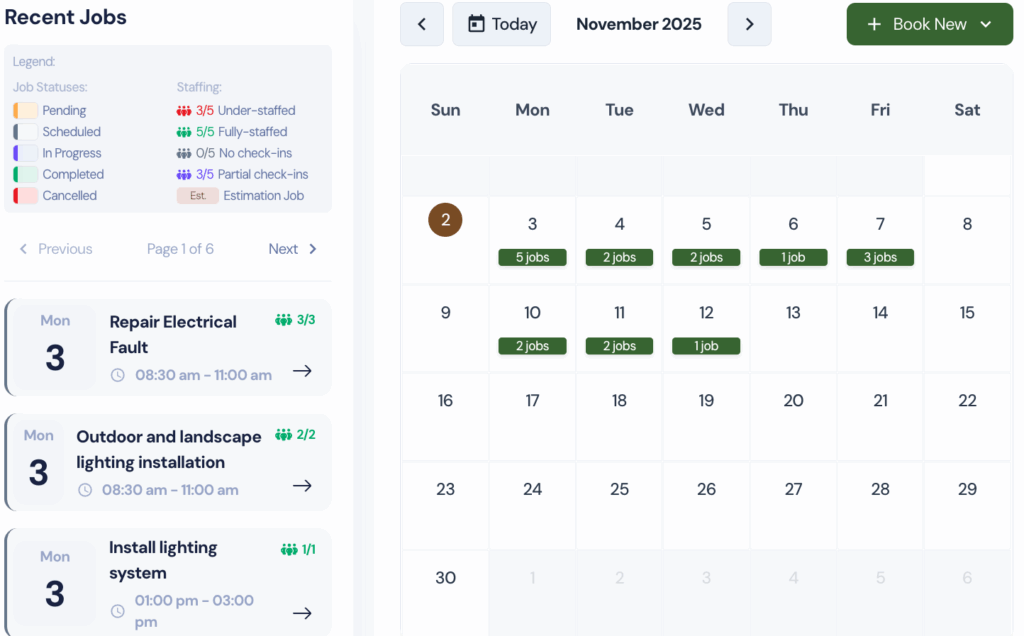This screenshot has height=636, width=1024.
Task: Go to next month with right chevron
Action: click(x=749, y=24)
